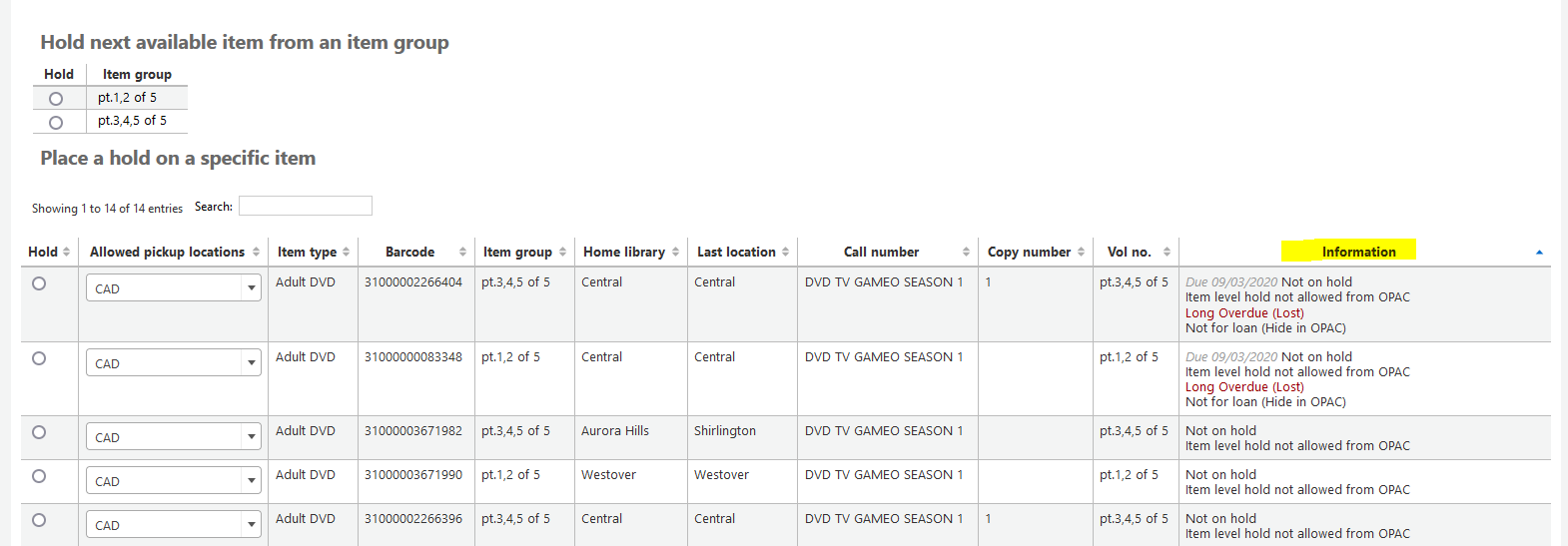Screen dimensions: 1568x546
Task: Expand pickup location dropdown for barcode 31000000083348
Action: [174, 363]
